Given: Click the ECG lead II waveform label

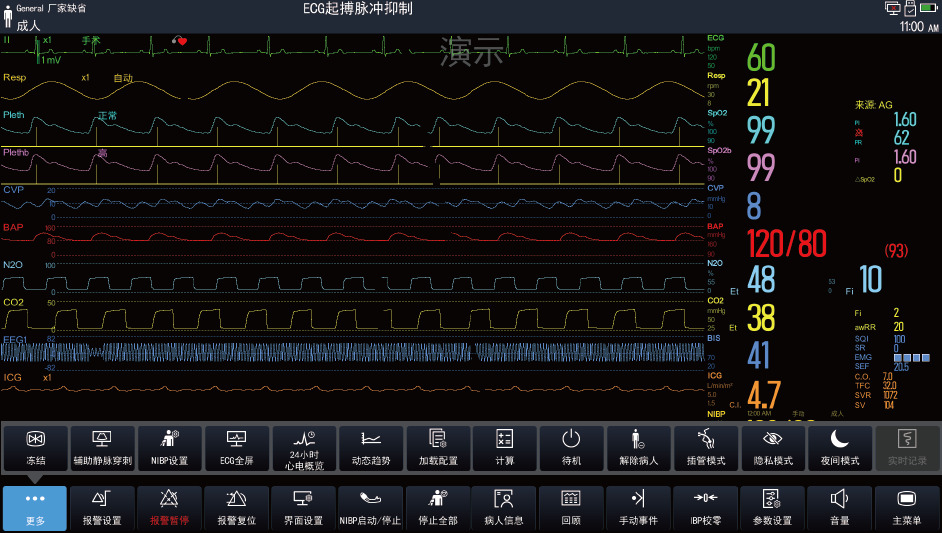Looking at the screenshot, I should 7,40.
